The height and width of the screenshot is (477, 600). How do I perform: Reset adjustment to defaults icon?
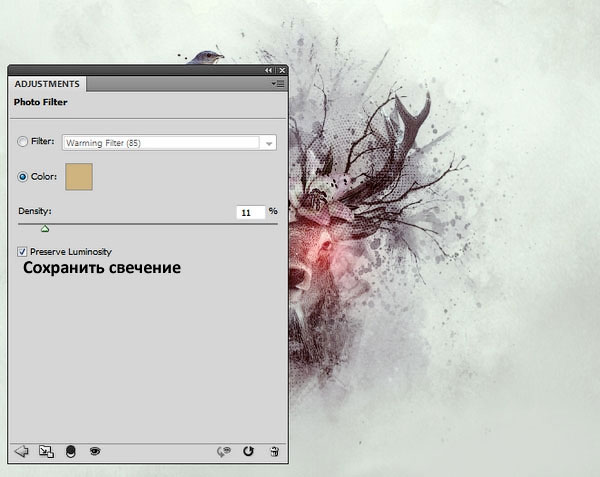click(x=248, y=451)
